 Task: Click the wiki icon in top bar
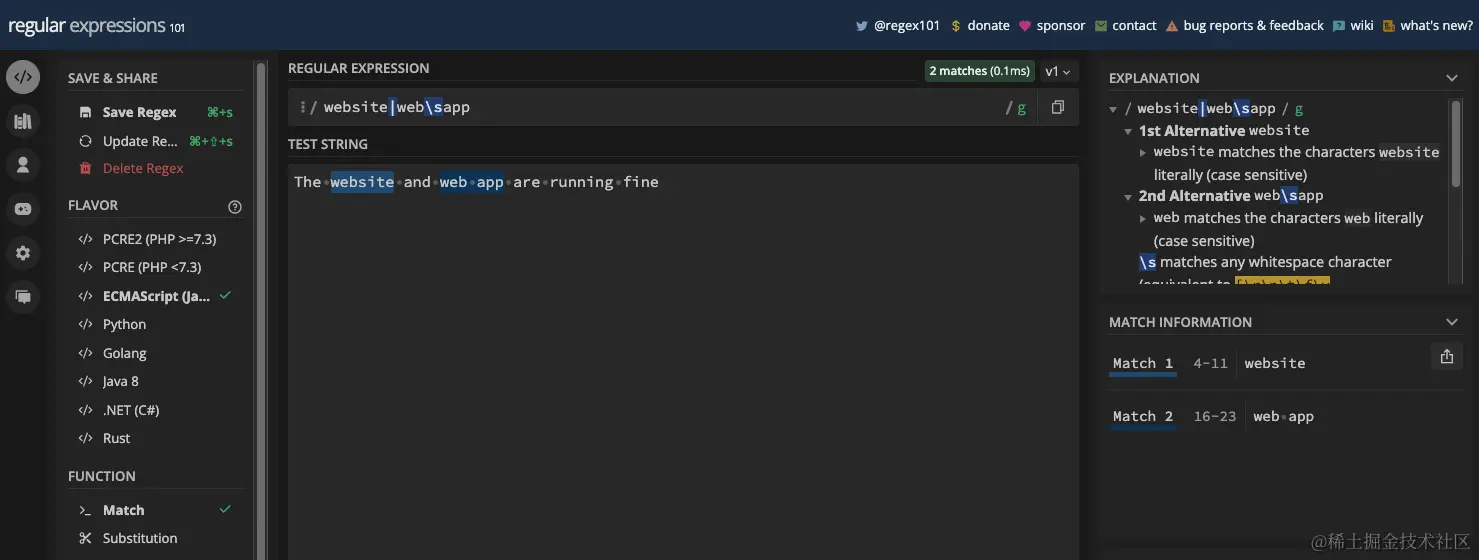point(1338,26)
